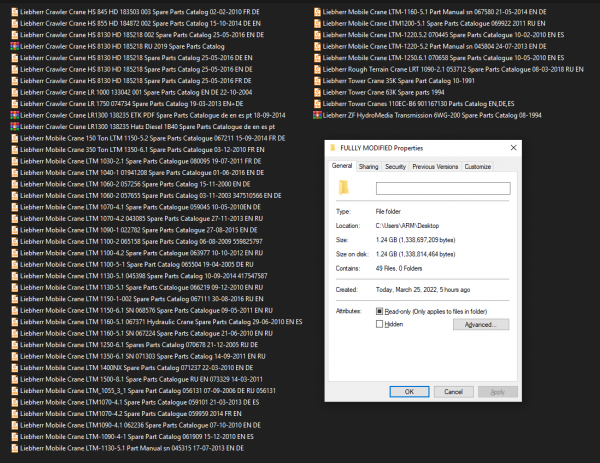Click the file icon of LTM1200-5.1 catalogue 069922
Screen dimensions: 600x463
317,23
